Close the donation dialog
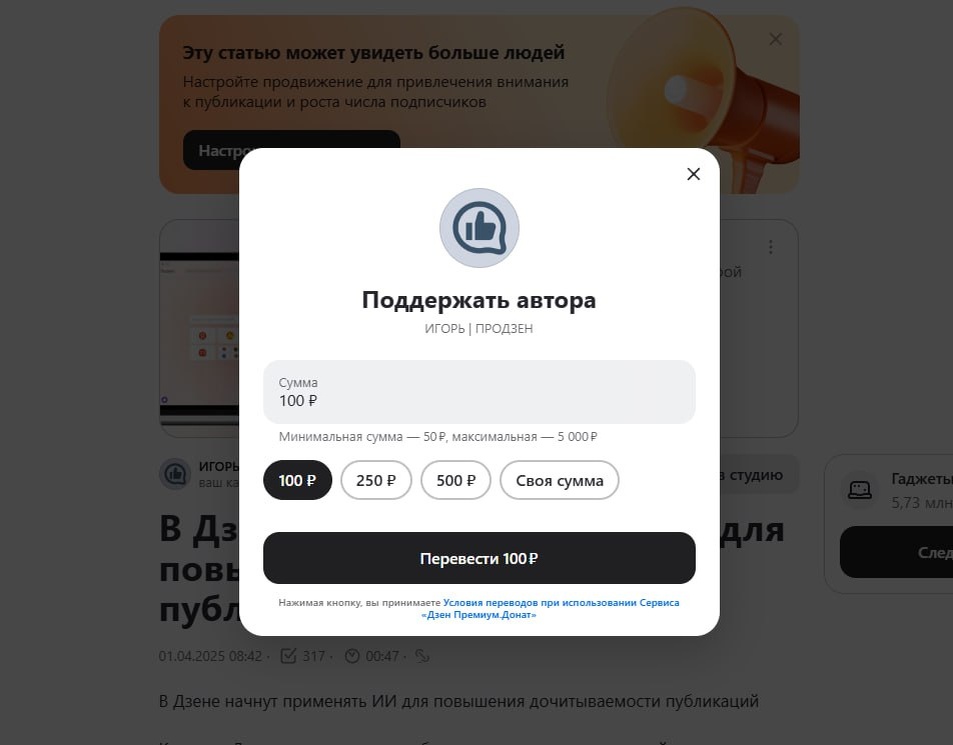The width and height of the screenshot is (953, 745). (x=693, y=174)
